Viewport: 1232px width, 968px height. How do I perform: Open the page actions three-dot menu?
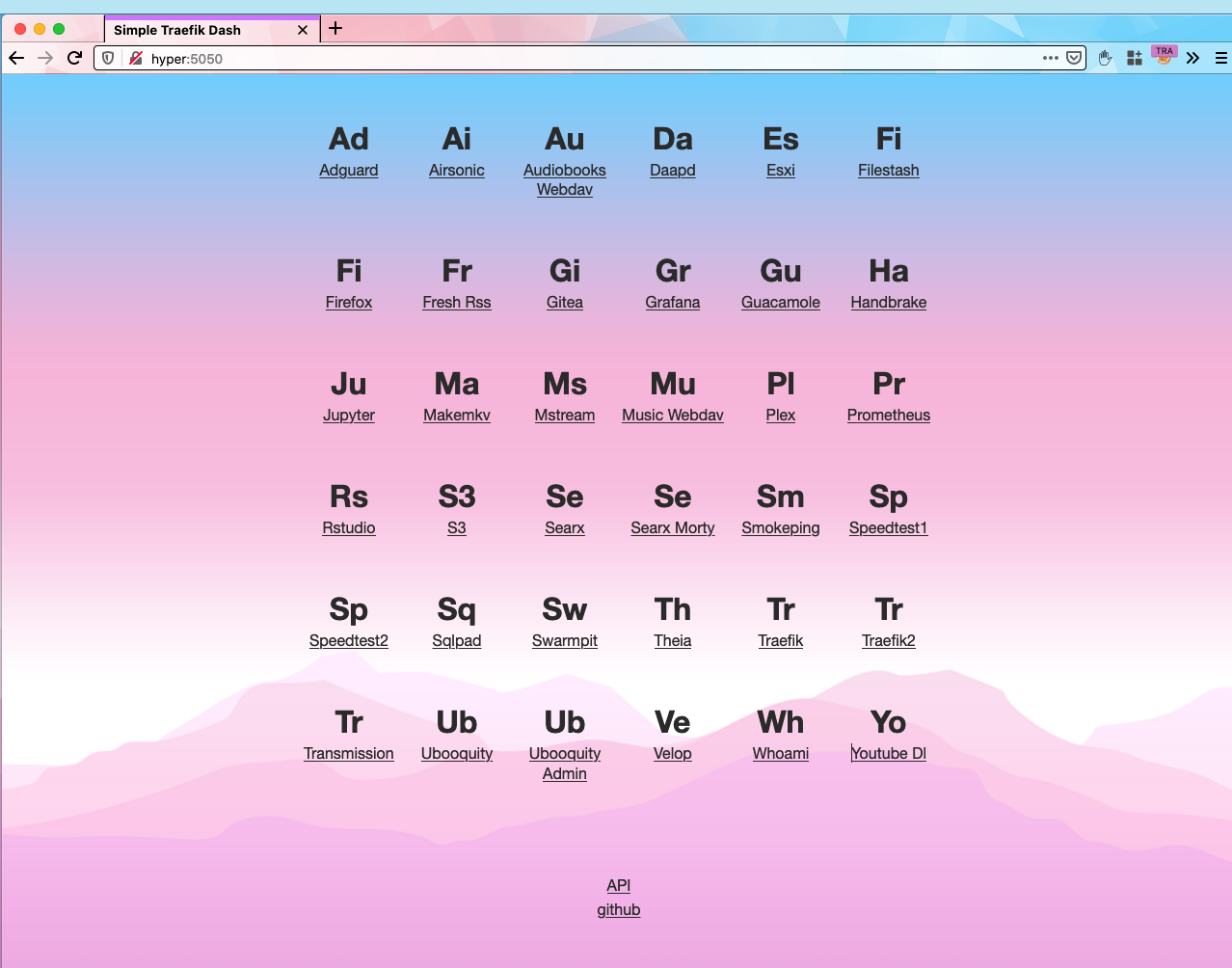(x=1051, y=58)
